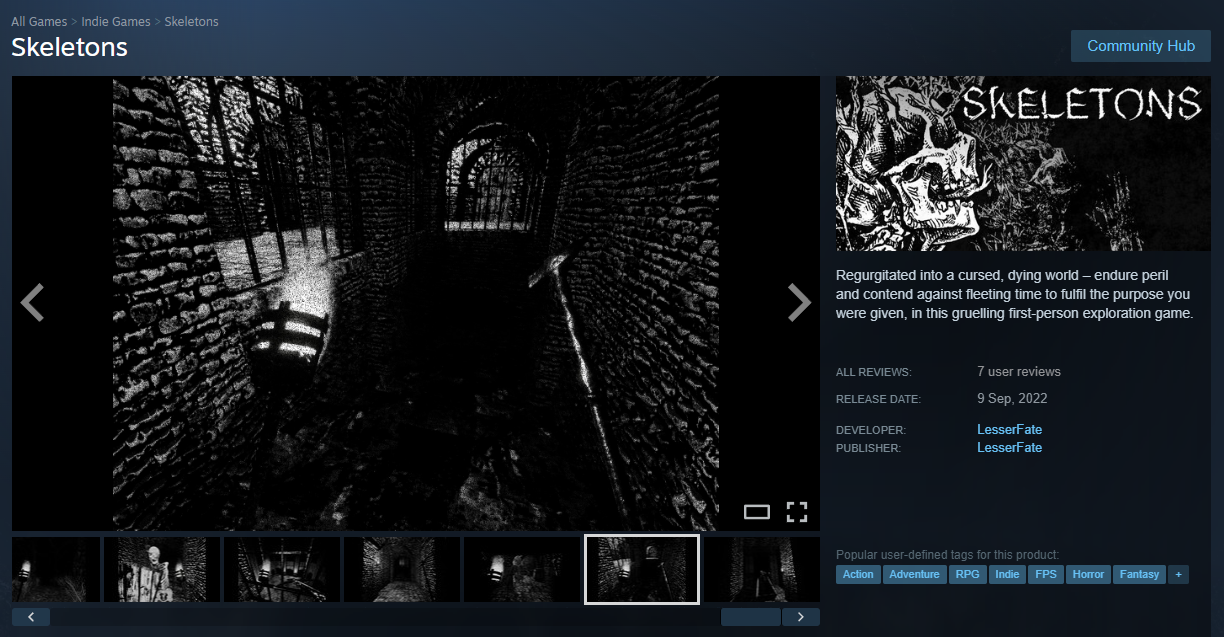The width and height of the screenshot is (1224, 637).
Task: Click the popular user-defined tags caption
Action: coord(947,555)
